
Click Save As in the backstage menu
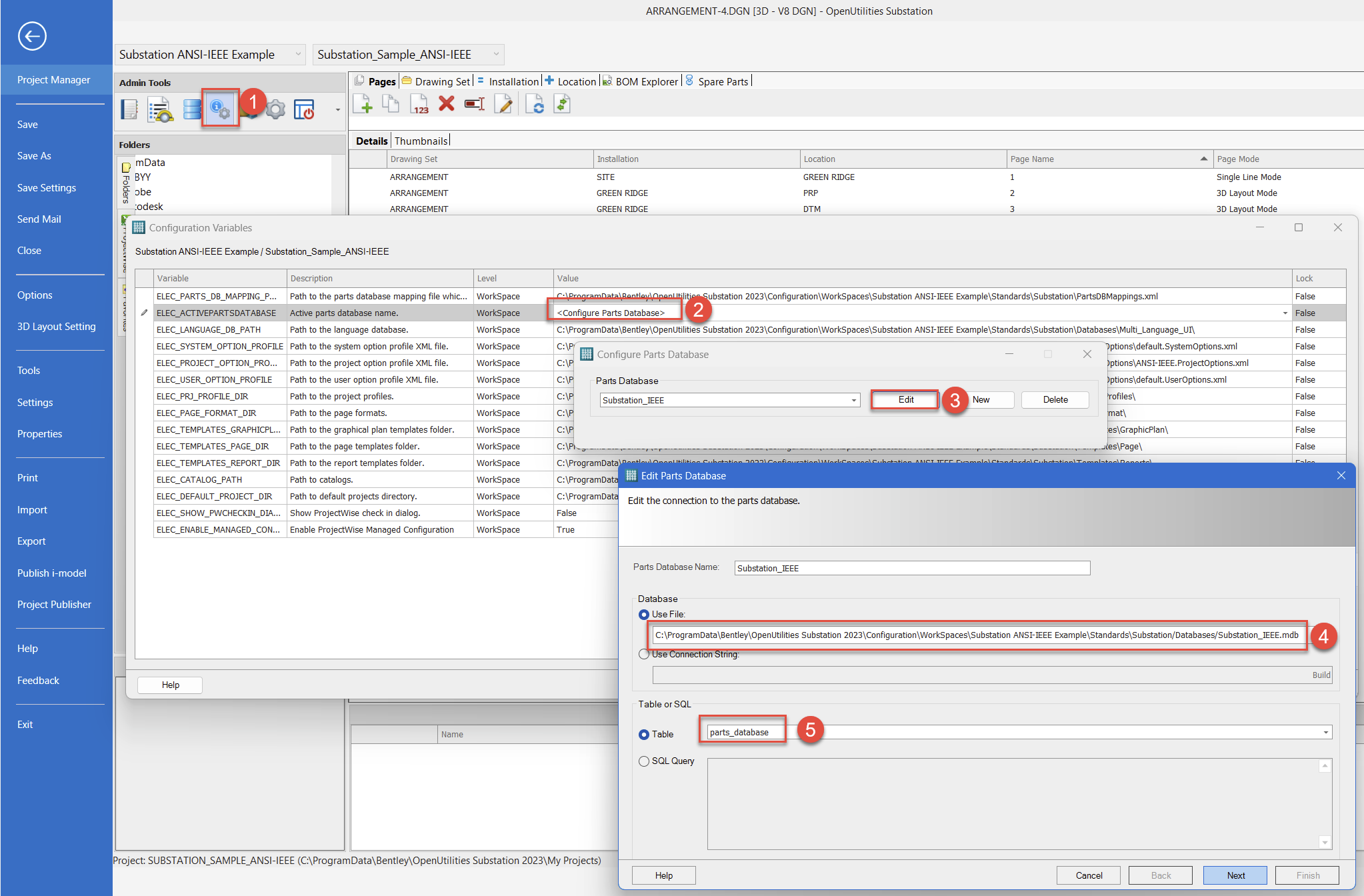click(34, 156)
